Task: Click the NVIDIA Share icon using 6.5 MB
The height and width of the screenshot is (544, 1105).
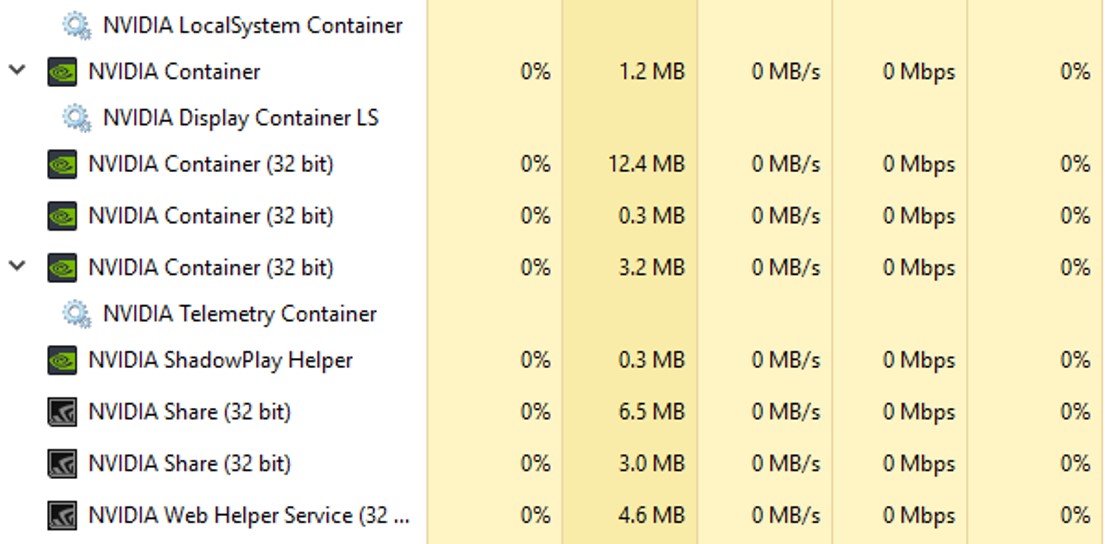Action: click(62, 412)
